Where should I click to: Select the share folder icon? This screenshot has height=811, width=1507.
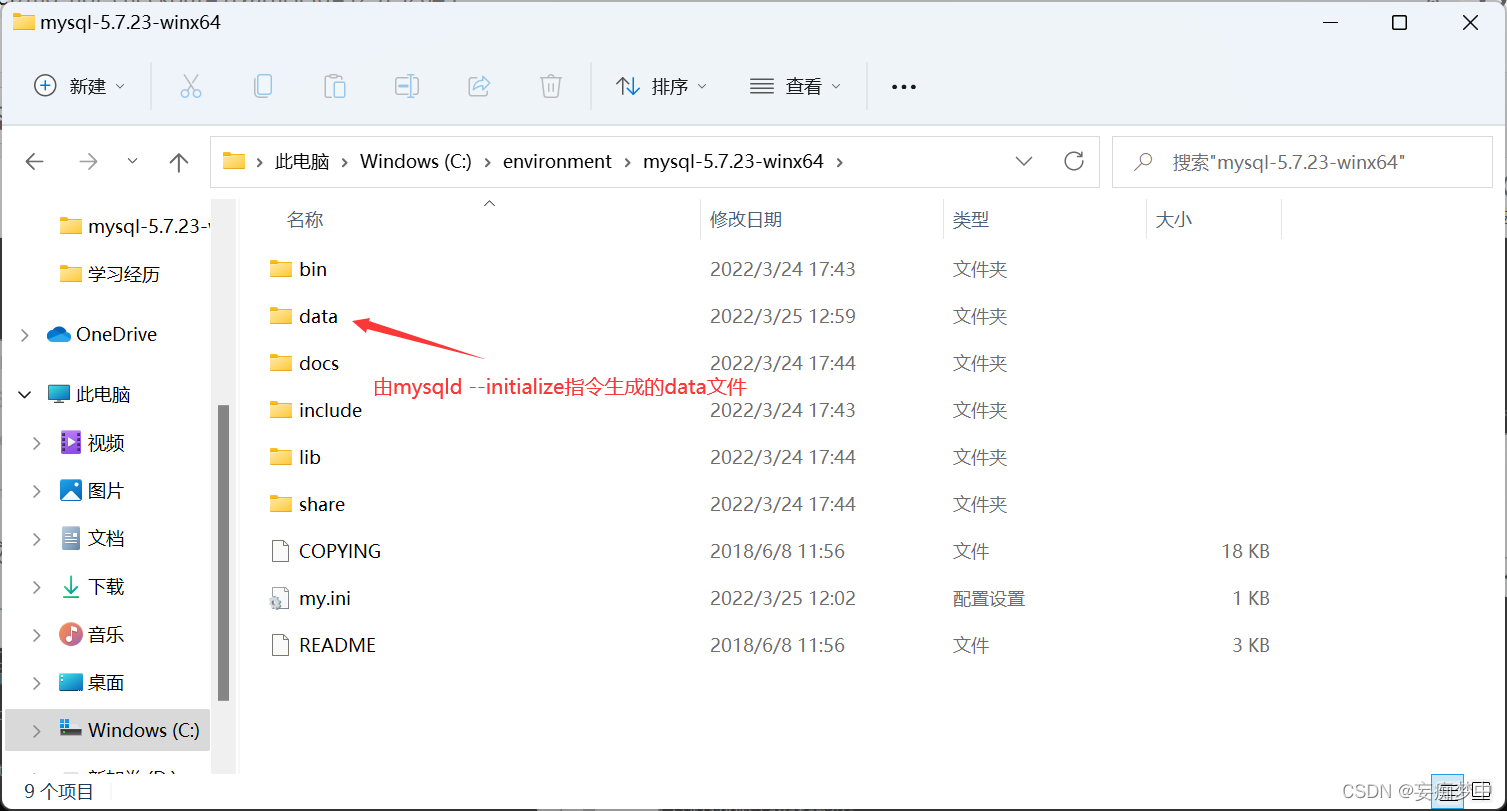[281, 504]
